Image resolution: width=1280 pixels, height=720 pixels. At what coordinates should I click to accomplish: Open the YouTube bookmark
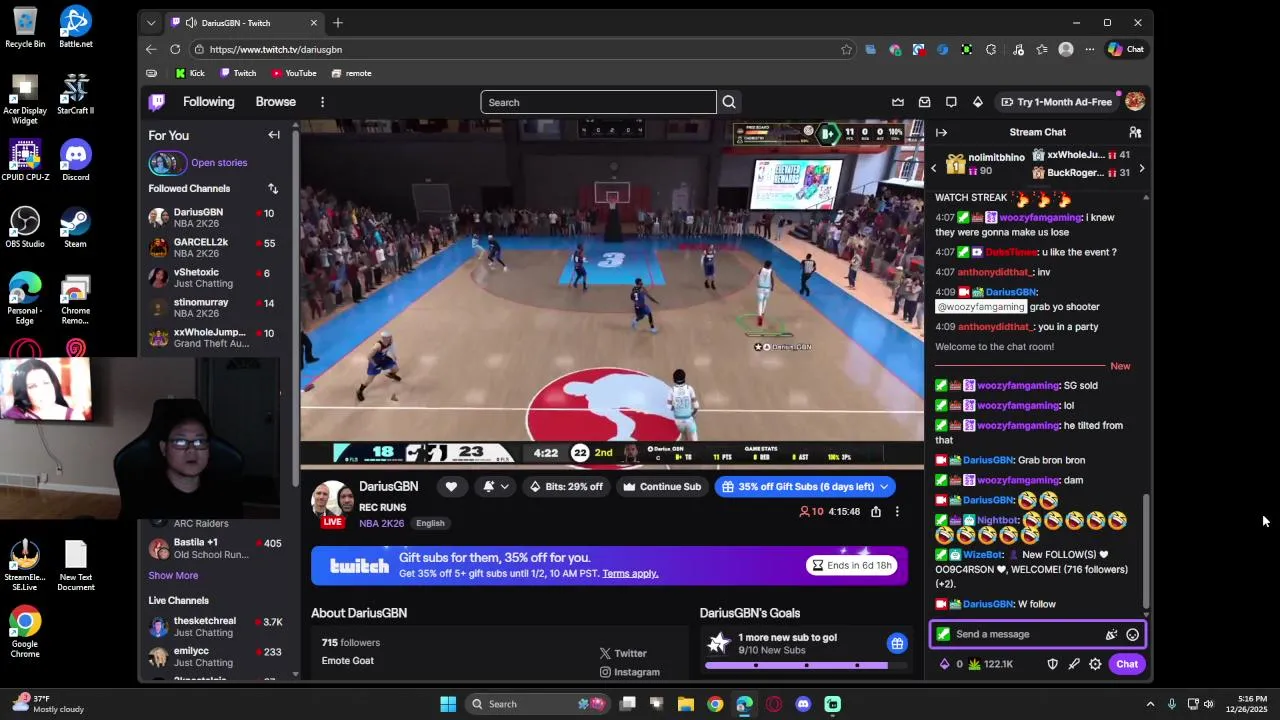click(294, 73)
